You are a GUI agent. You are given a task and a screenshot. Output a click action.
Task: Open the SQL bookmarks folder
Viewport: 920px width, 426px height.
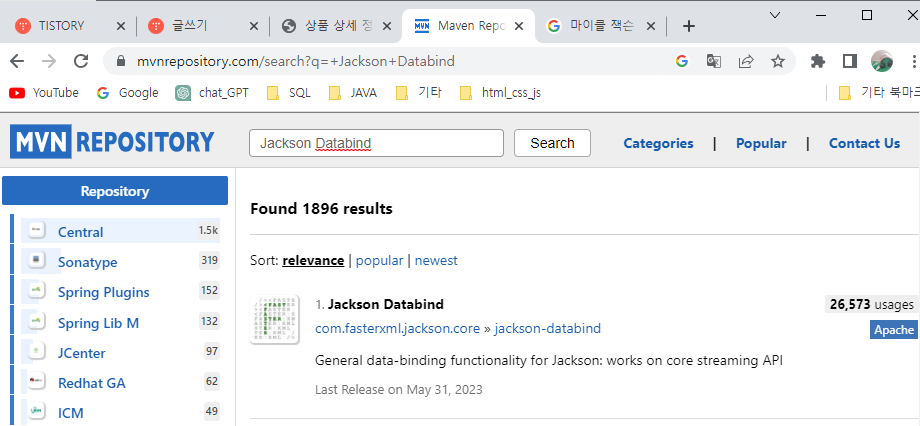(x=289, y=93)
